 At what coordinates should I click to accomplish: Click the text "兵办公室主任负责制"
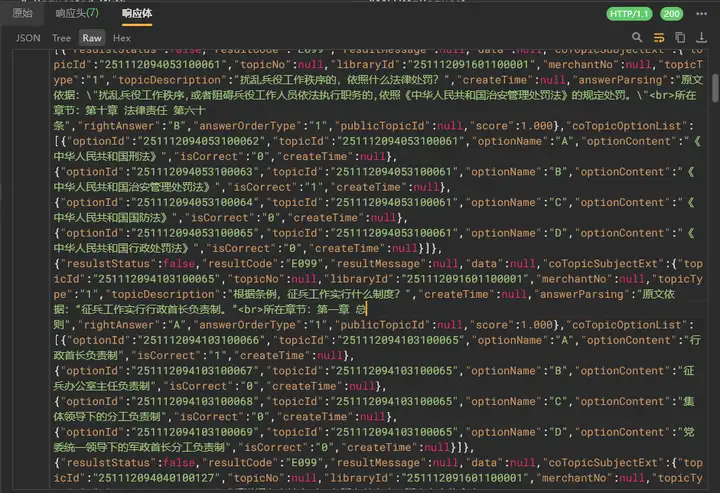(x=101, y=386)
